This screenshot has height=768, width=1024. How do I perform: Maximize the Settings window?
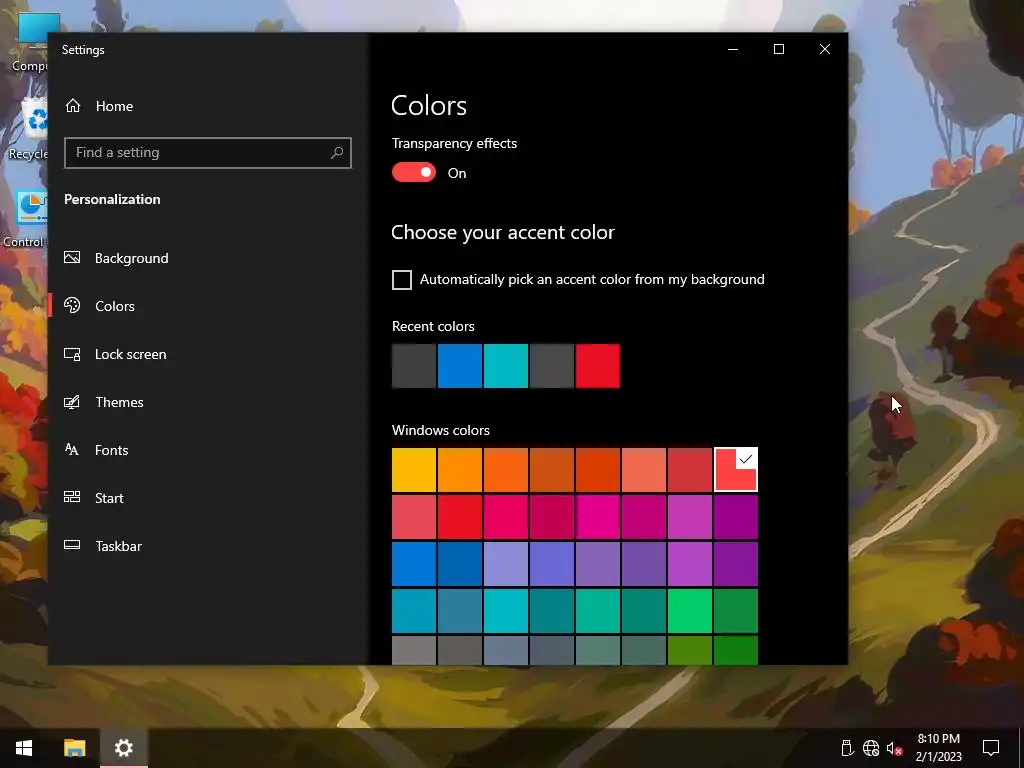(x=778, y=49)
